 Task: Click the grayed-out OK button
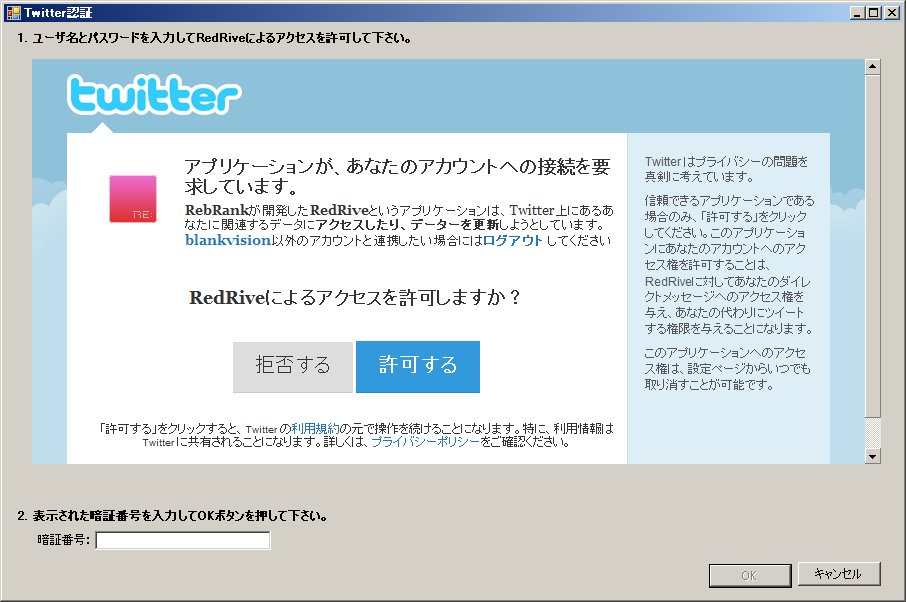click(750, 575)
